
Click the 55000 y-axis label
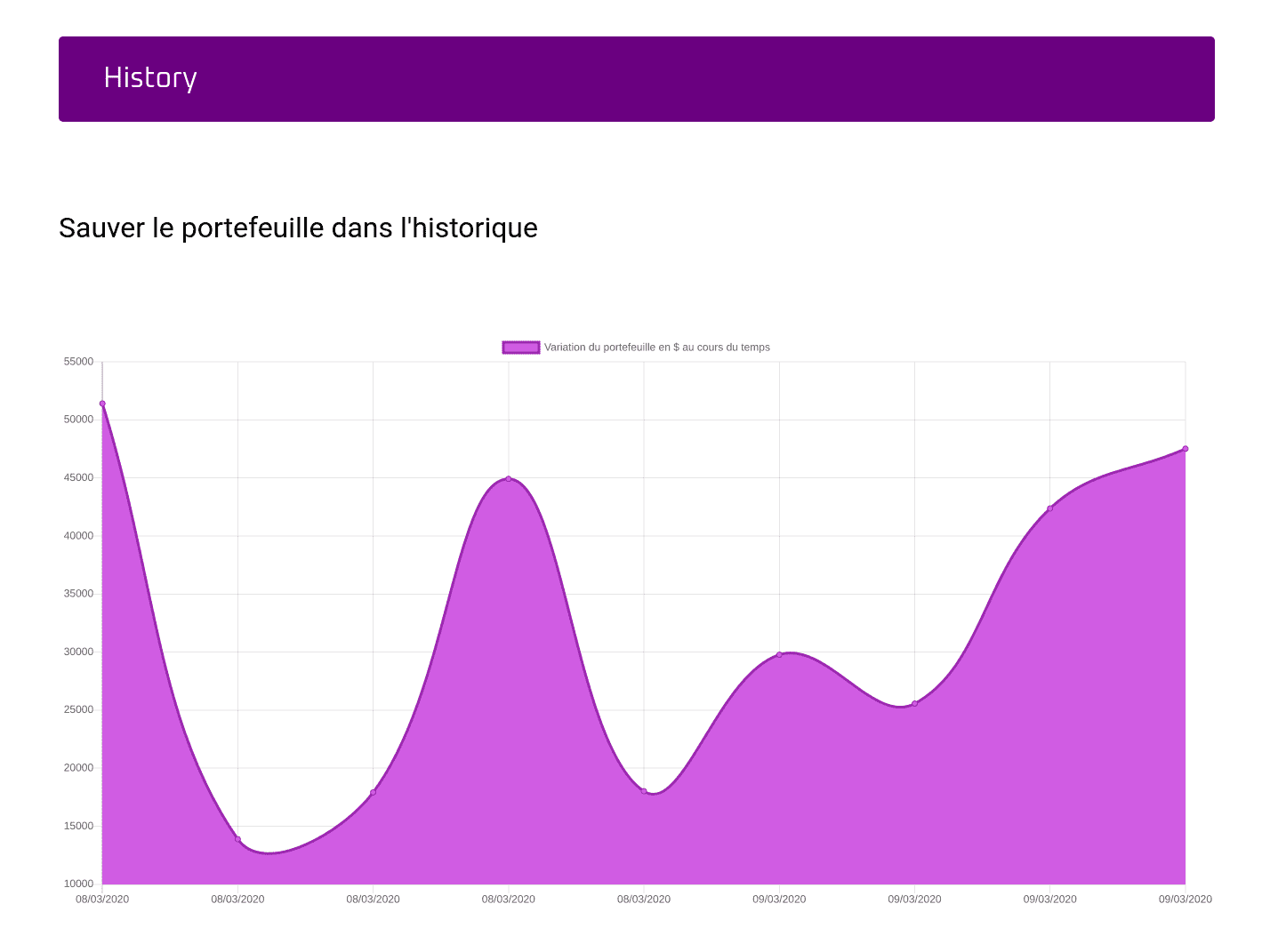point(78,362)
